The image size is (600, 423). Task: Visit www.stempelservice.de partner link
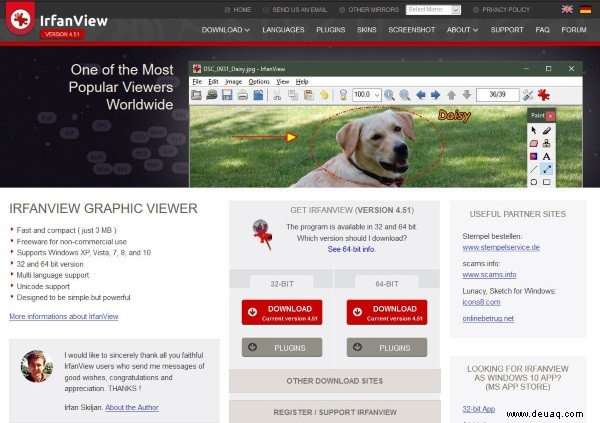[x=501, y=248]
